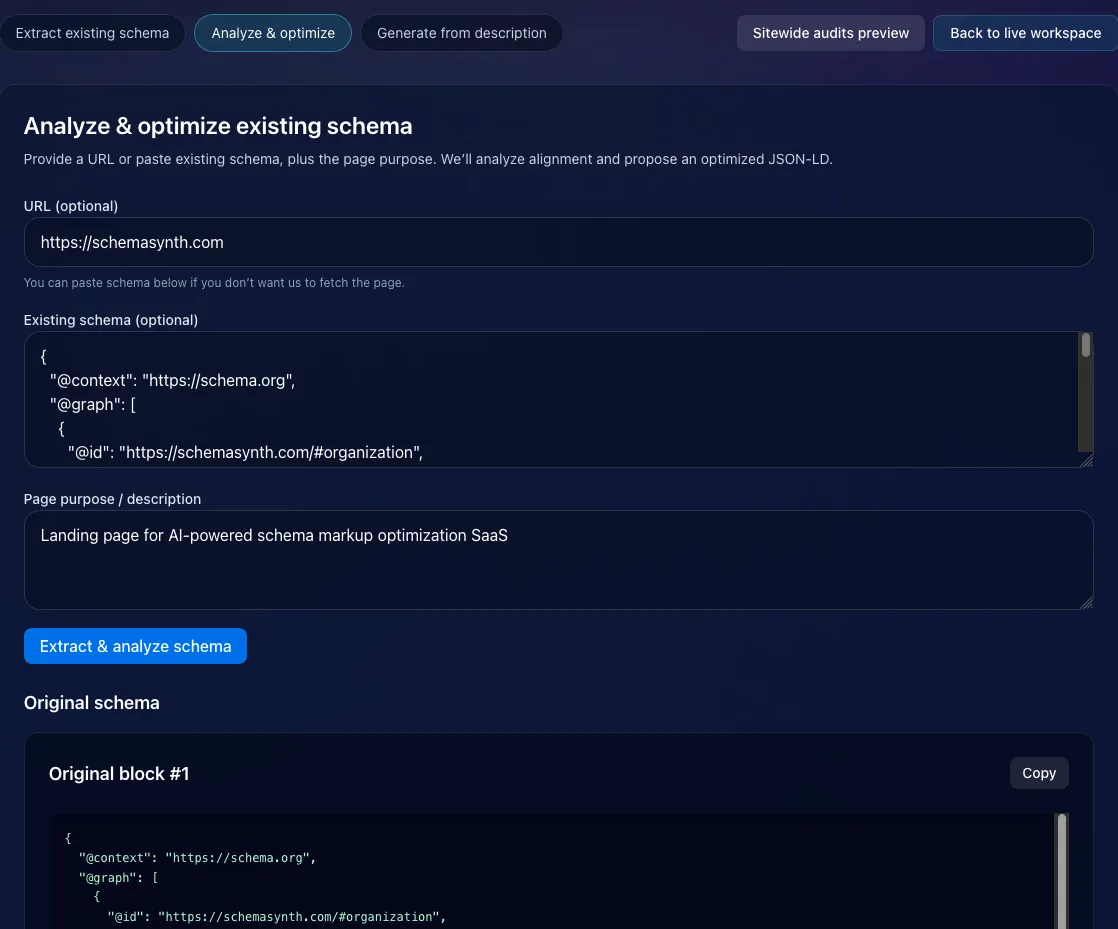Click "@context" line in Original block code
1118x929 pixels.
point(197,858)
